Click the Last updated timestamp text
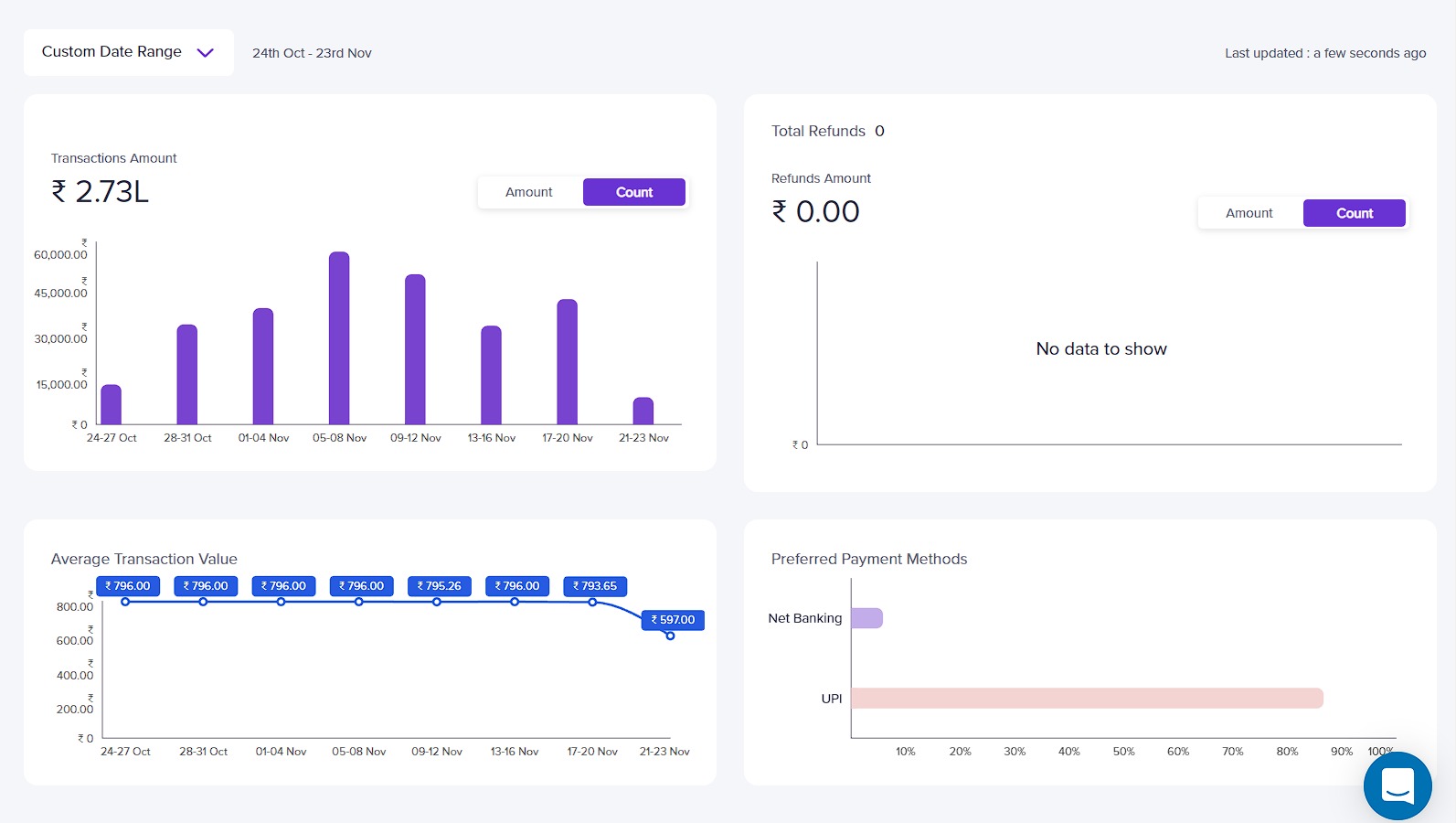 click(1325, 53)
